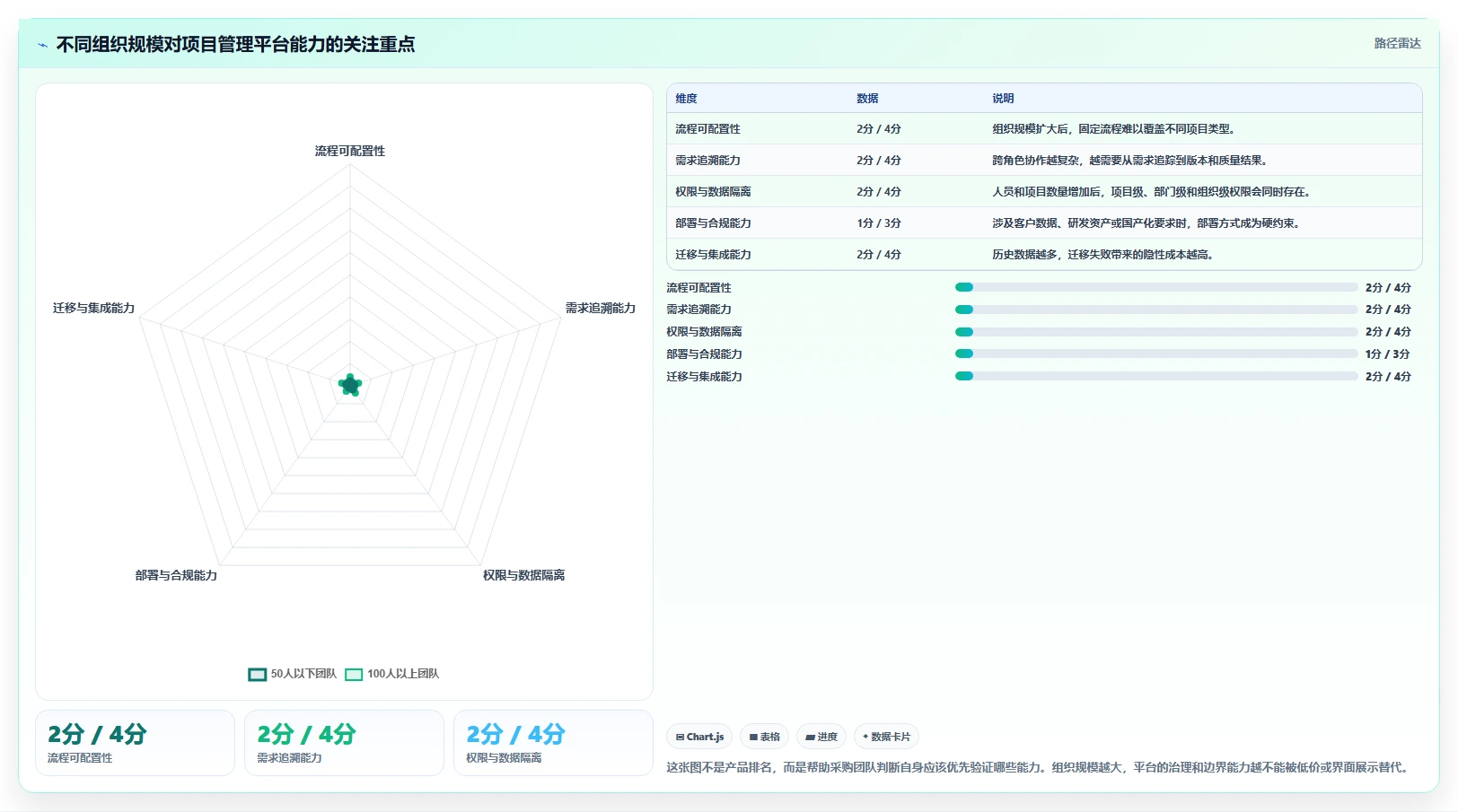Click the 1分 / 3分 value beside progress bar
Screen dimensions: 1458x812
point(1387,354)
